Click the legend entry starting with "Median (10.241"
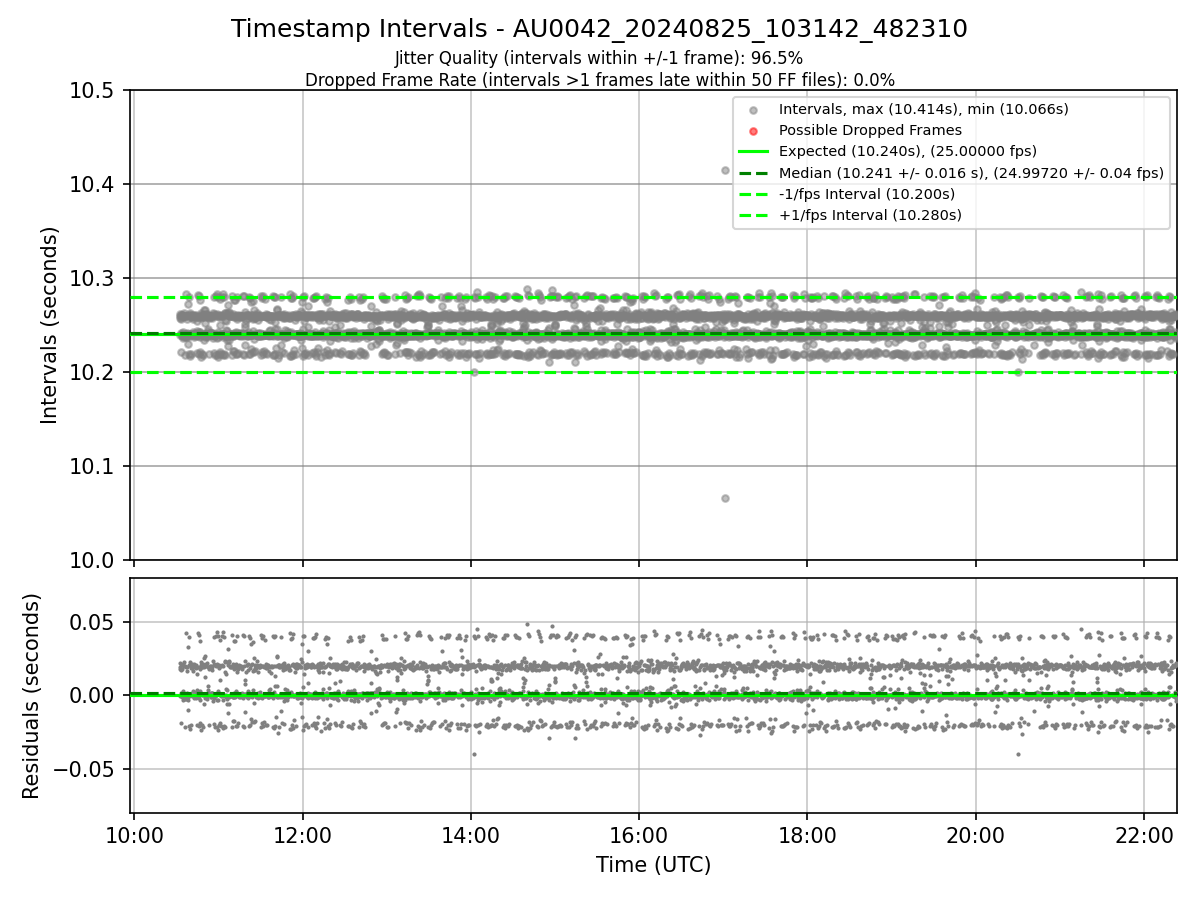 971,173
